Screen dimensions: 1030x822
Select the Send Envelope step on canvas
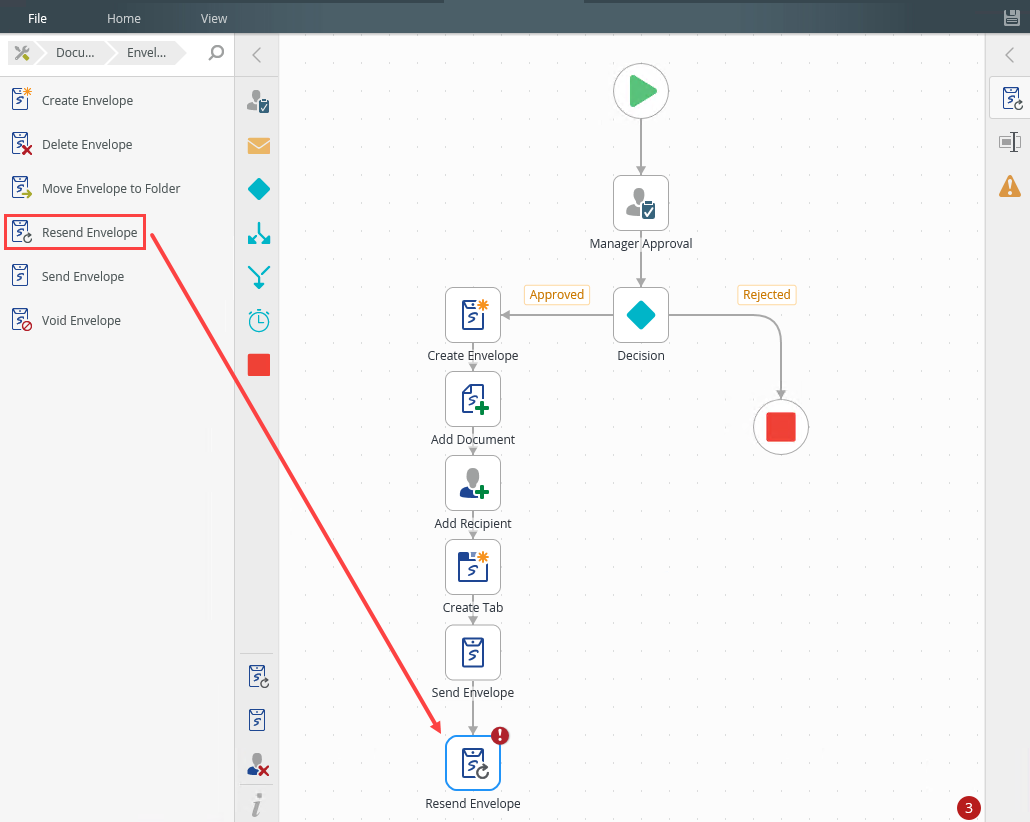[473, 652]
